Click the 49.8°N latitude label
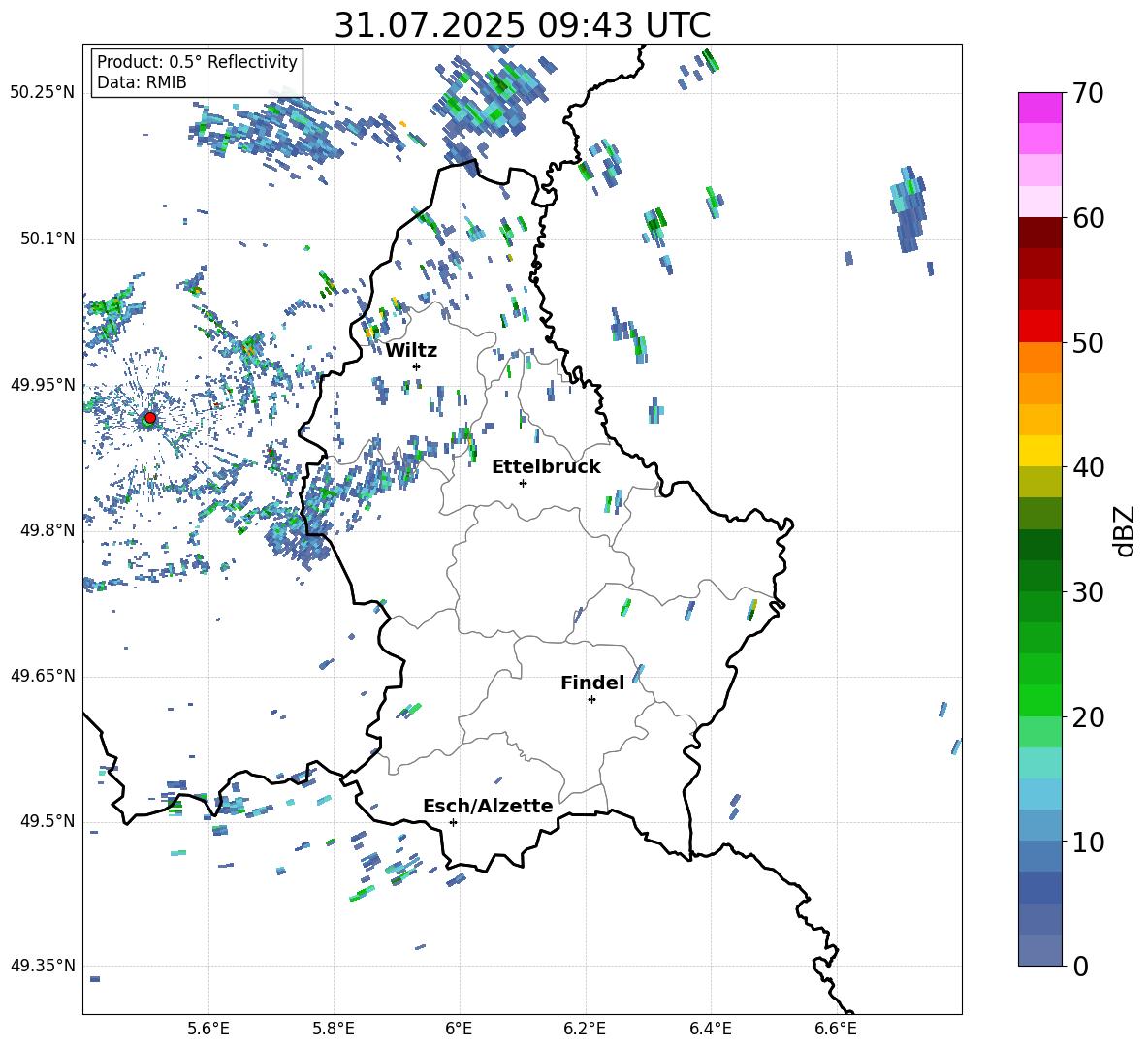 (x=47, y=530)
